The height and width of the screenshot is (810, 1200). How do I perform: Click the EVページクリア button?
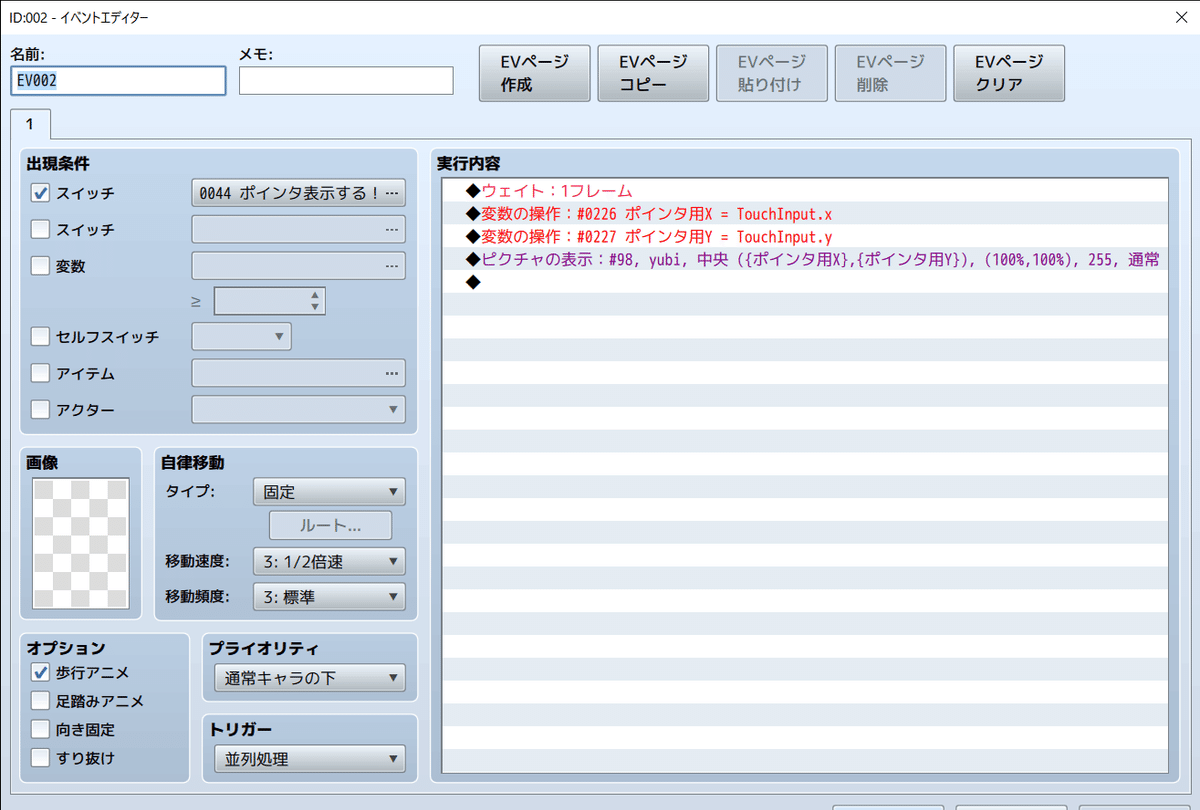point(1010,73)
